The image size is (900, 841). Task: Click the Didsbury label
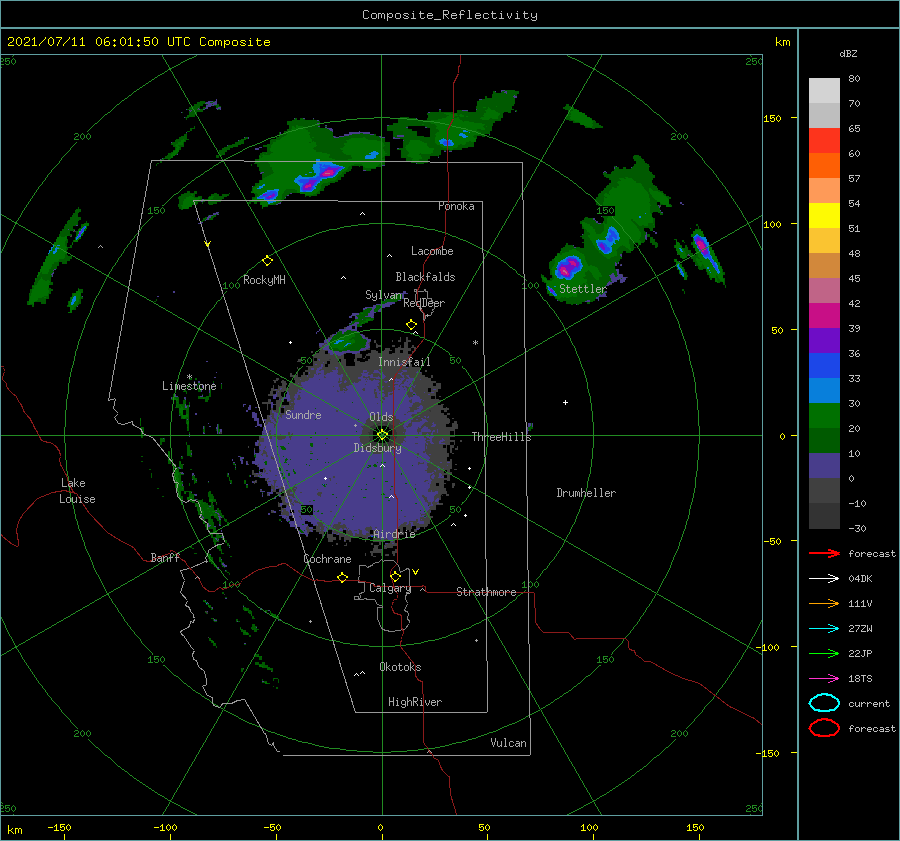pyautogui.click(x=377, y=448)
